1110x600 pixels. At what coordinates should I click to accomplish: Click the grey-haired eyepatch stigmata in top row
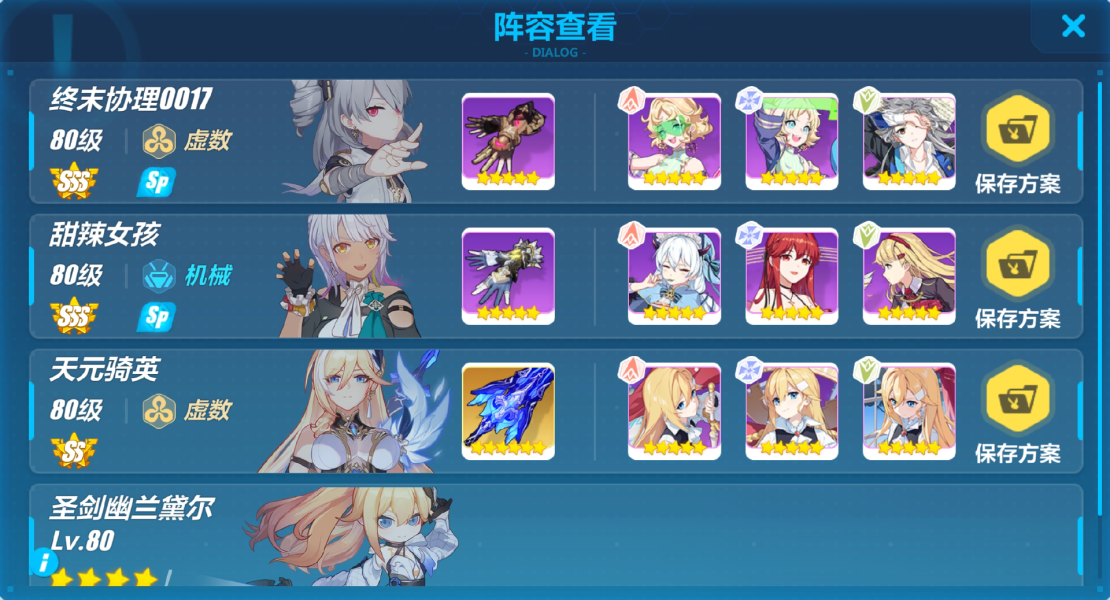point(909,142)
